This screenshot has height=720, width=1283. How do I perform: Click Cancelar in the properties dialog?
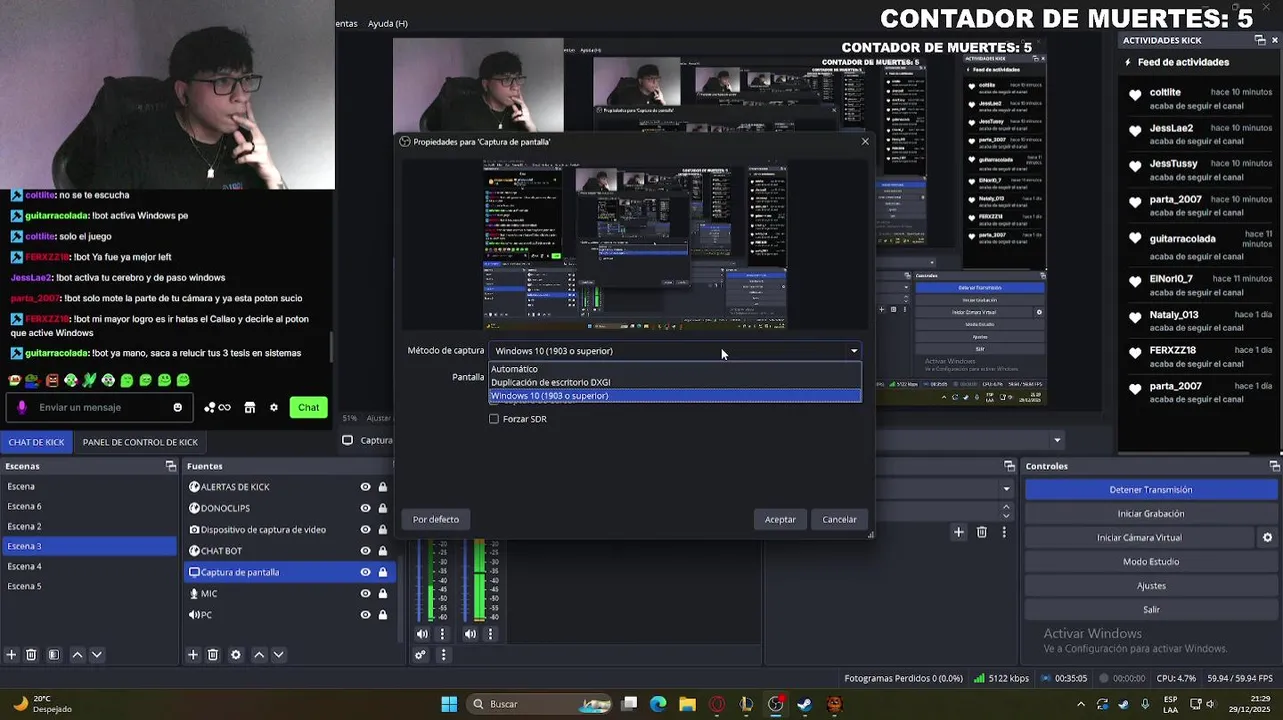(x=839, y=519)
